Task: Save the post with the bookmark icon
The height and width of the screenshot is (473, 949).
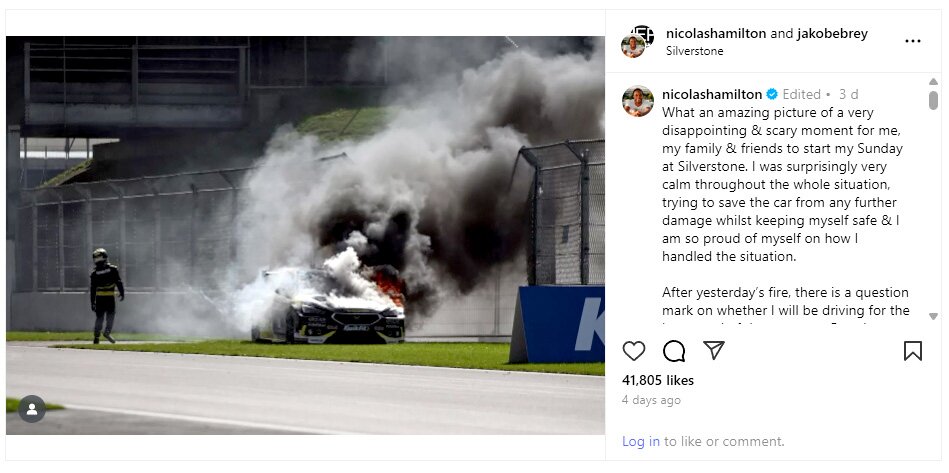Action: click(913, 351)
